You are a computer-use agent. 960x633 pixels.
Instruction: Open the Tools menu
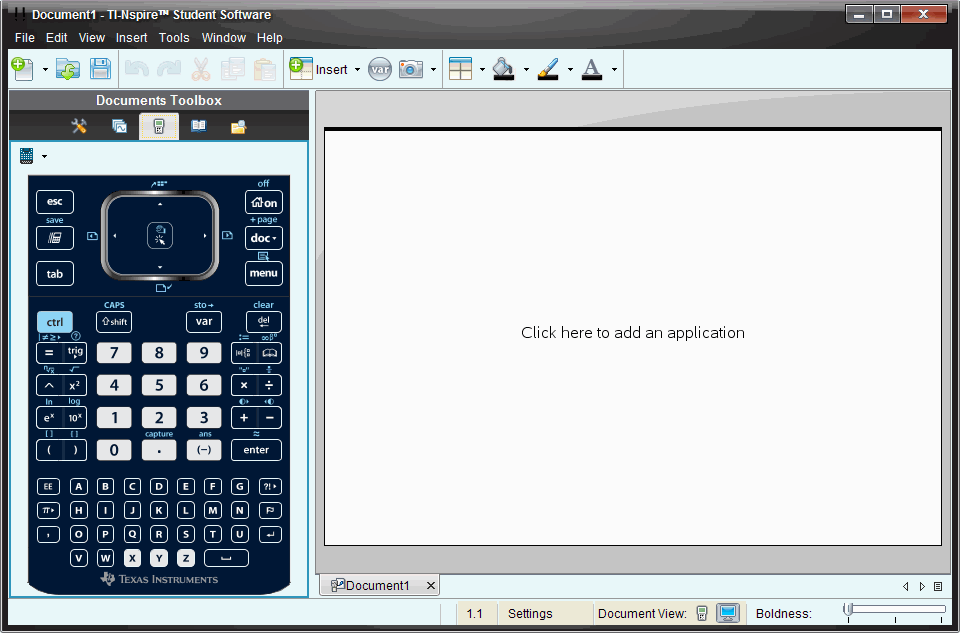tap(174, 37)
